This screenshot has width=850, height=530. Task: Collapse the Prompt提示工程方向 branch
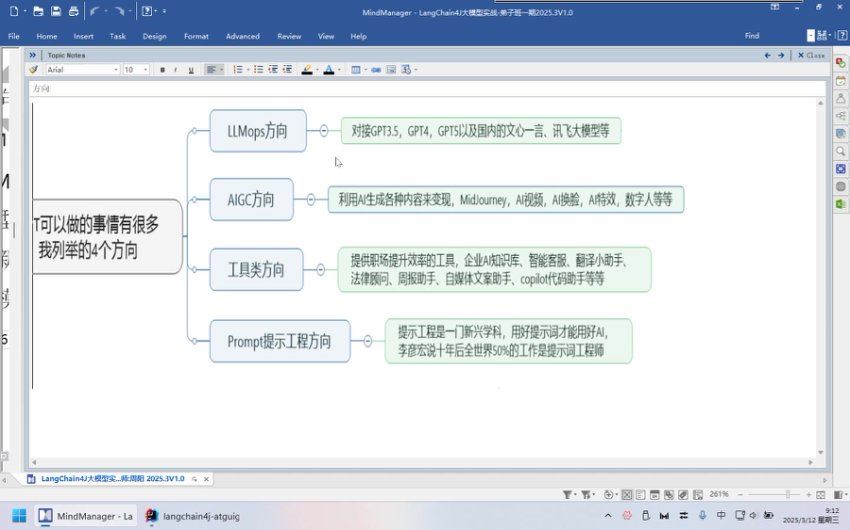click(368, 341)
